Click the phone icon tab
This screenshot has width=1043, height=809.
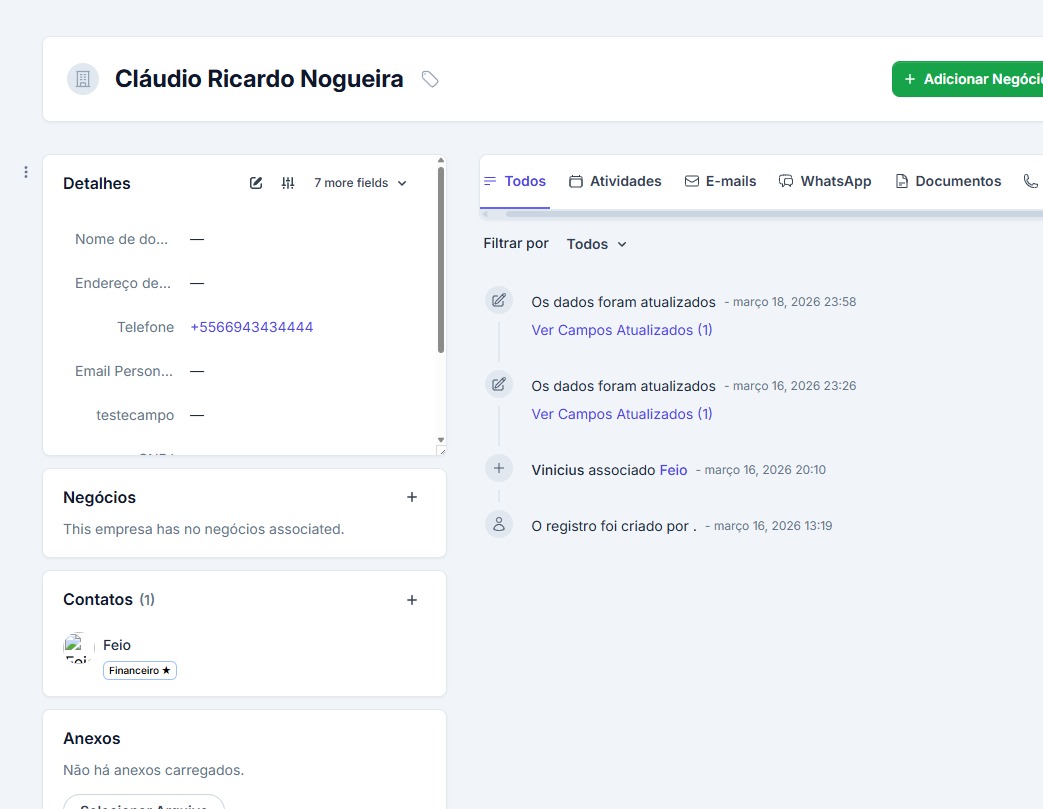pos(1030,181)
